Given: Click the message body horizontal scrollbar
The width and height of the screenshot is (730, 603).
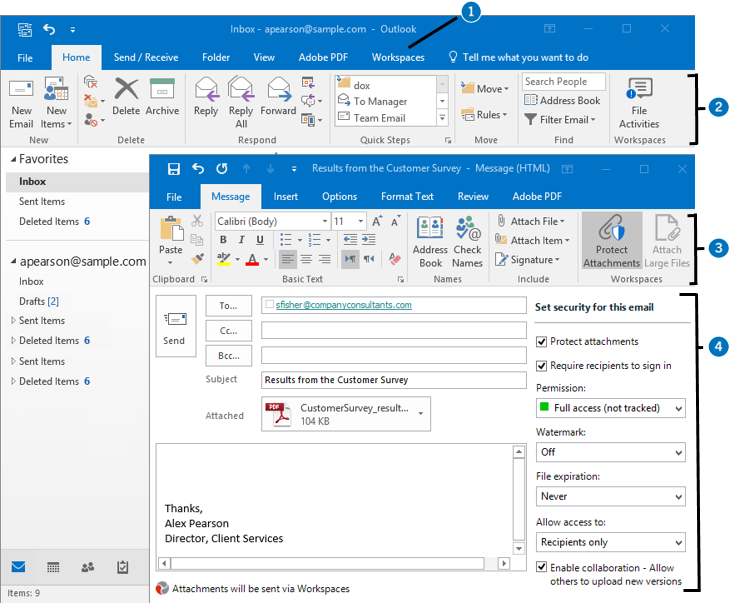Looking at the screenshot, I should point(334,563).
